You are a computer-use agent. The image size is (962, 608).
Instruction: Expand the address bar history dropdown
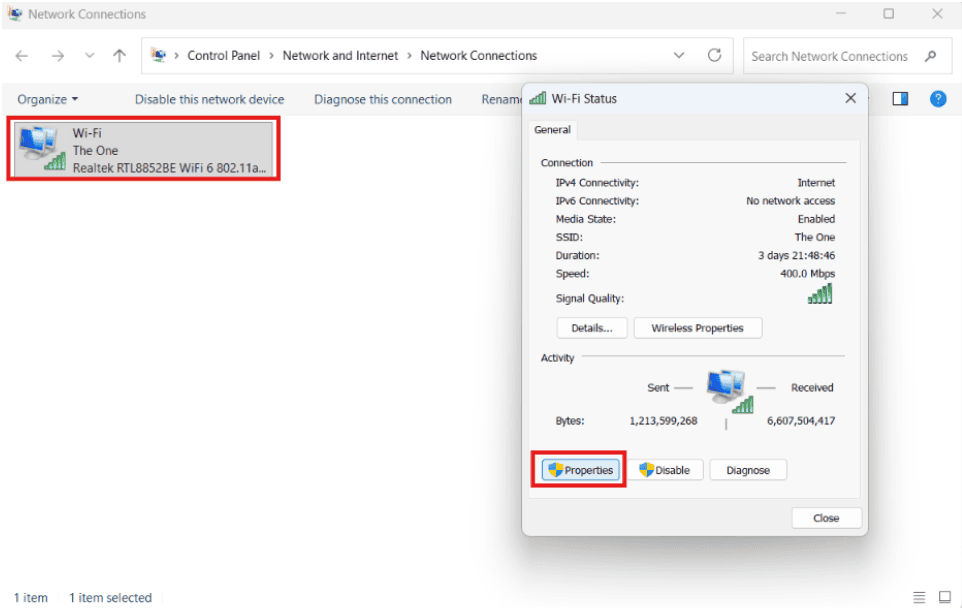coord(679,55)
